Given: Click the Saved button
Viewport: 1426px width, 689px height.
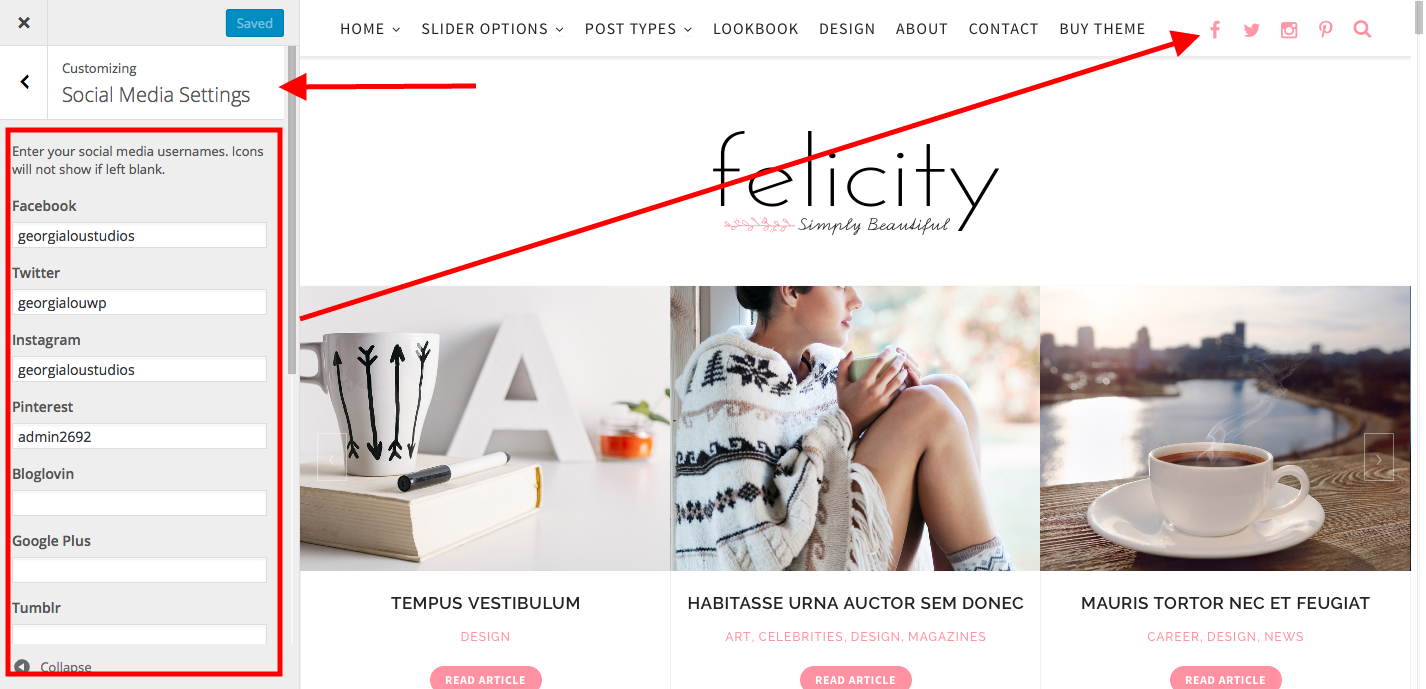Looking at the screenshot, I should click(x=255, y=23).
